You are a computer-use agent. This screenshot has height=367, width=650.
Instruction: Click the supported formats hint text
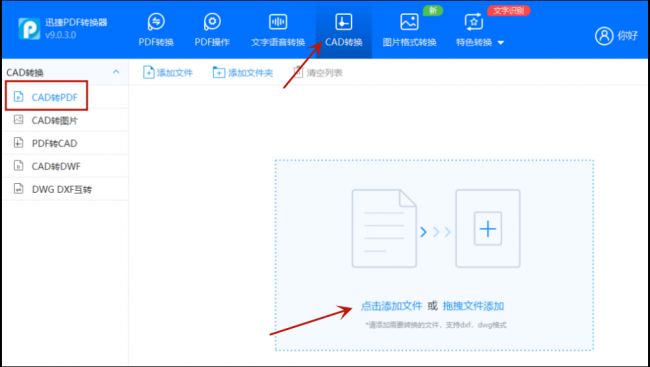(x=436, y=325)
